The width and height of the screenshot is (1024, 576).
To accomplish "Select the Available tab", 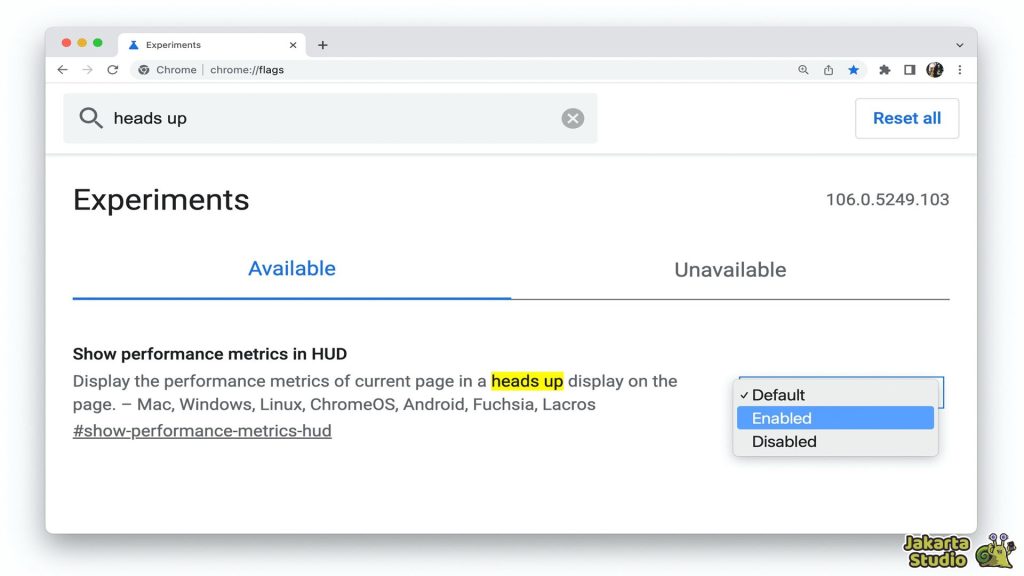I will tap(292, 268).
